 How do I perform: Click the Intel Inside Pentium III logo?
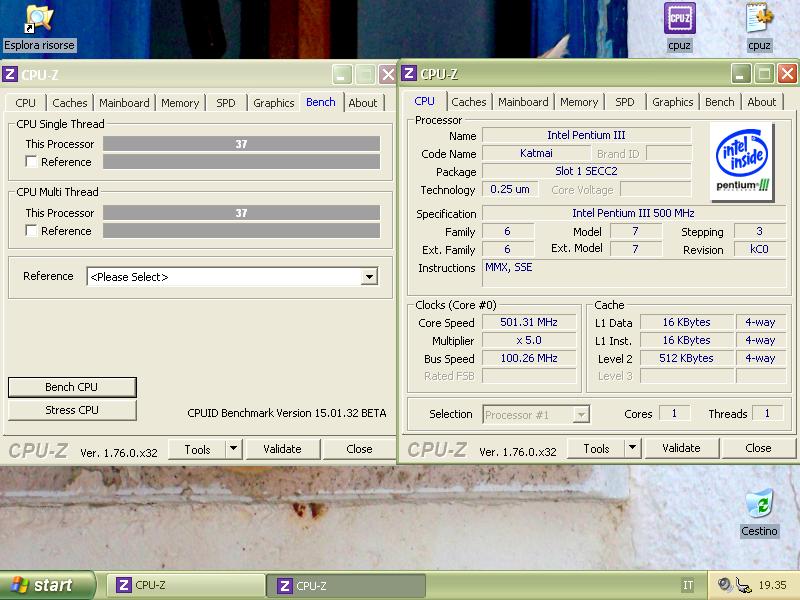point(742,160)
